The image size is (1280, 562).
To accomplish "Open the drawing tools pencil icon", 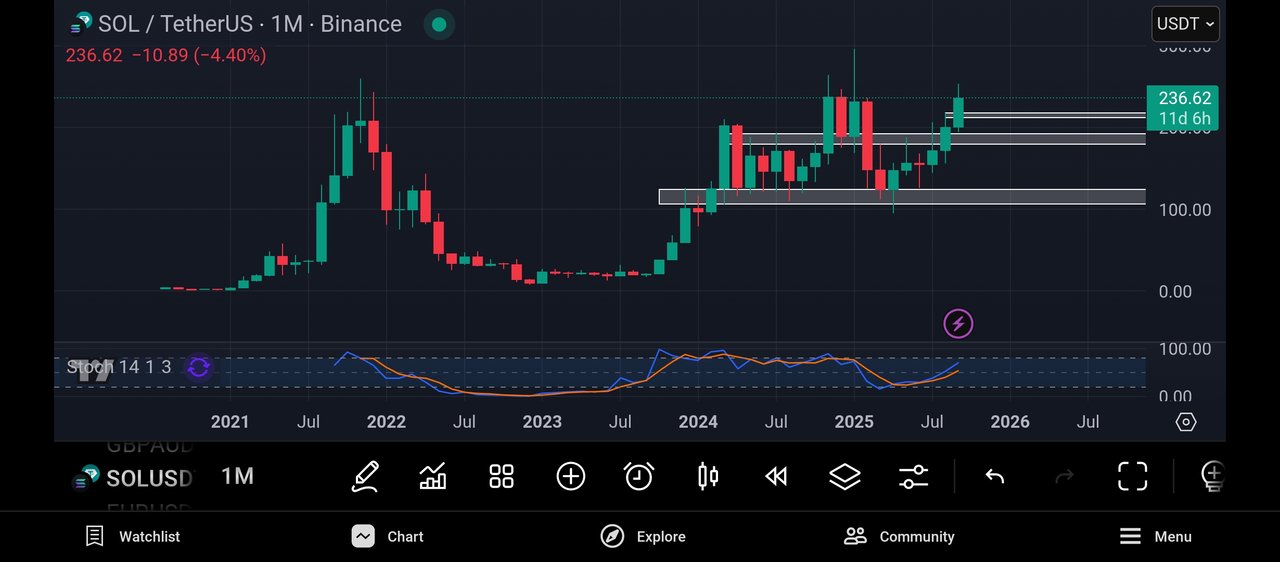I will (365, 476).
